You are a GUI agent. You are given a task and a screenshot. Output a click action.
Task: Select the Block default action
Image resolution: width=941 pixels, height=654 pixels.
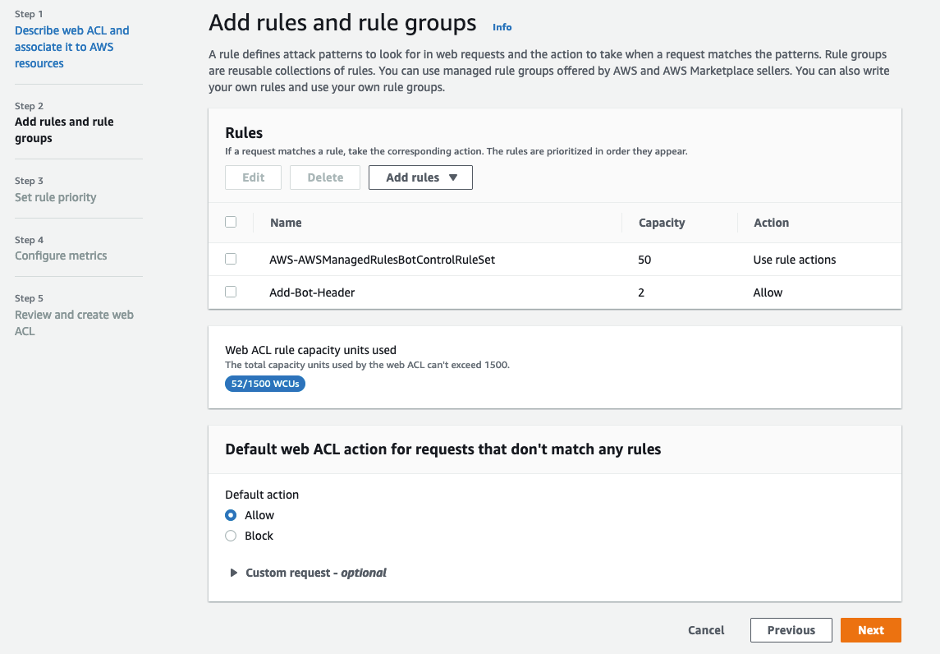point(230,535)
